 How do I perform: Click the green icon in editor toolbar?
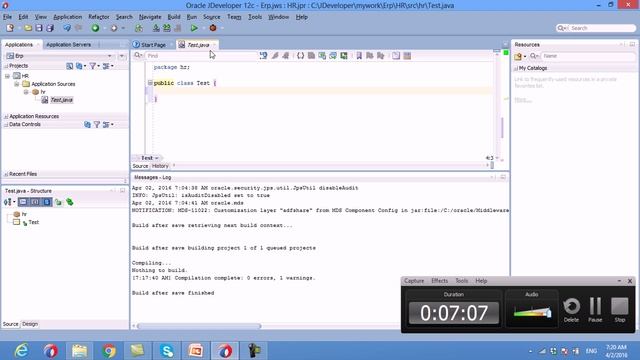(x=344, y=56)
